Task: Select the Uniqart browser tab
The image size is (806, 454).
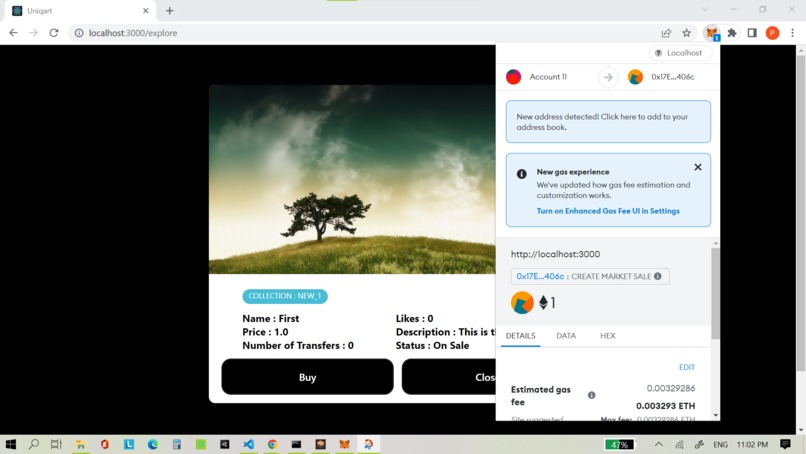Action: coord(80,10)
